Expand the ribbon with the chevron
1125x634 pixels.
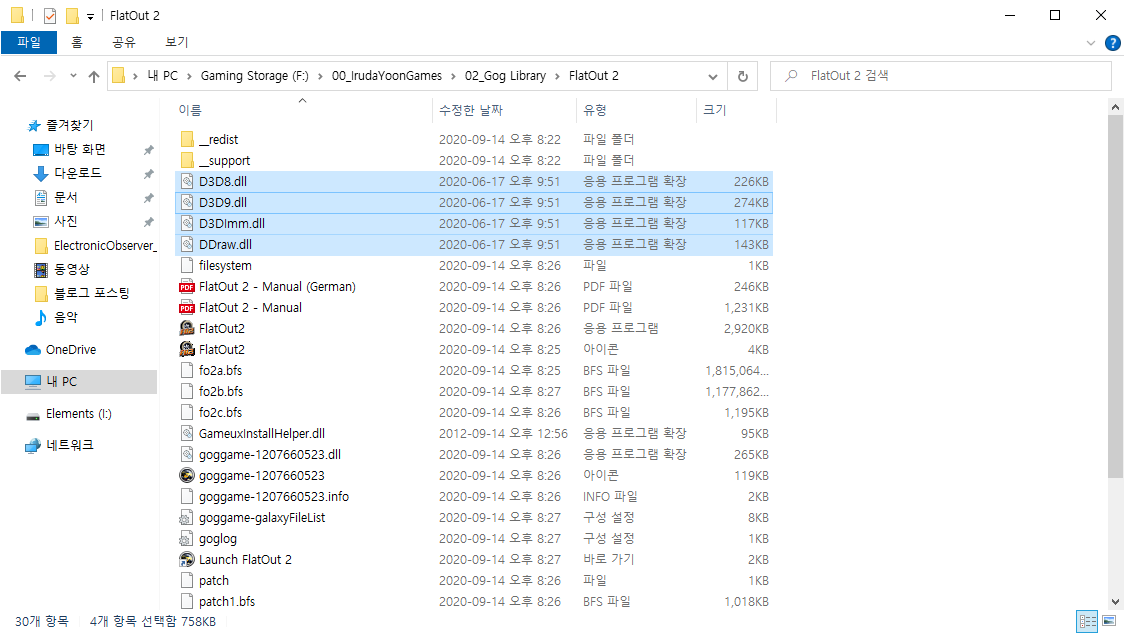point(1091,43)
